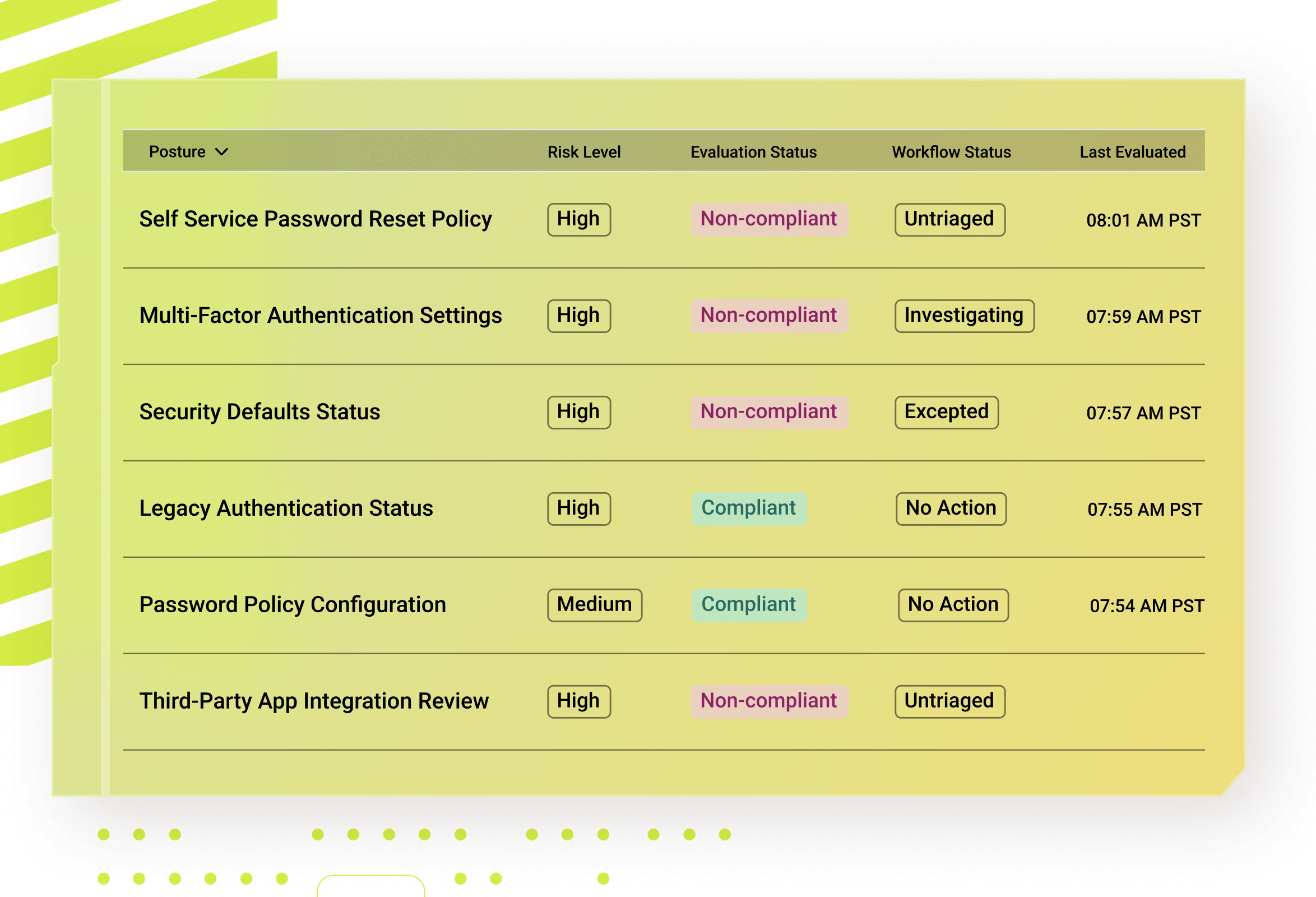Select the 07:57 AM PST timestamp
The width and height of the screenshot is (1316, 897).
pyautogui.click(x=1143, y=413)
